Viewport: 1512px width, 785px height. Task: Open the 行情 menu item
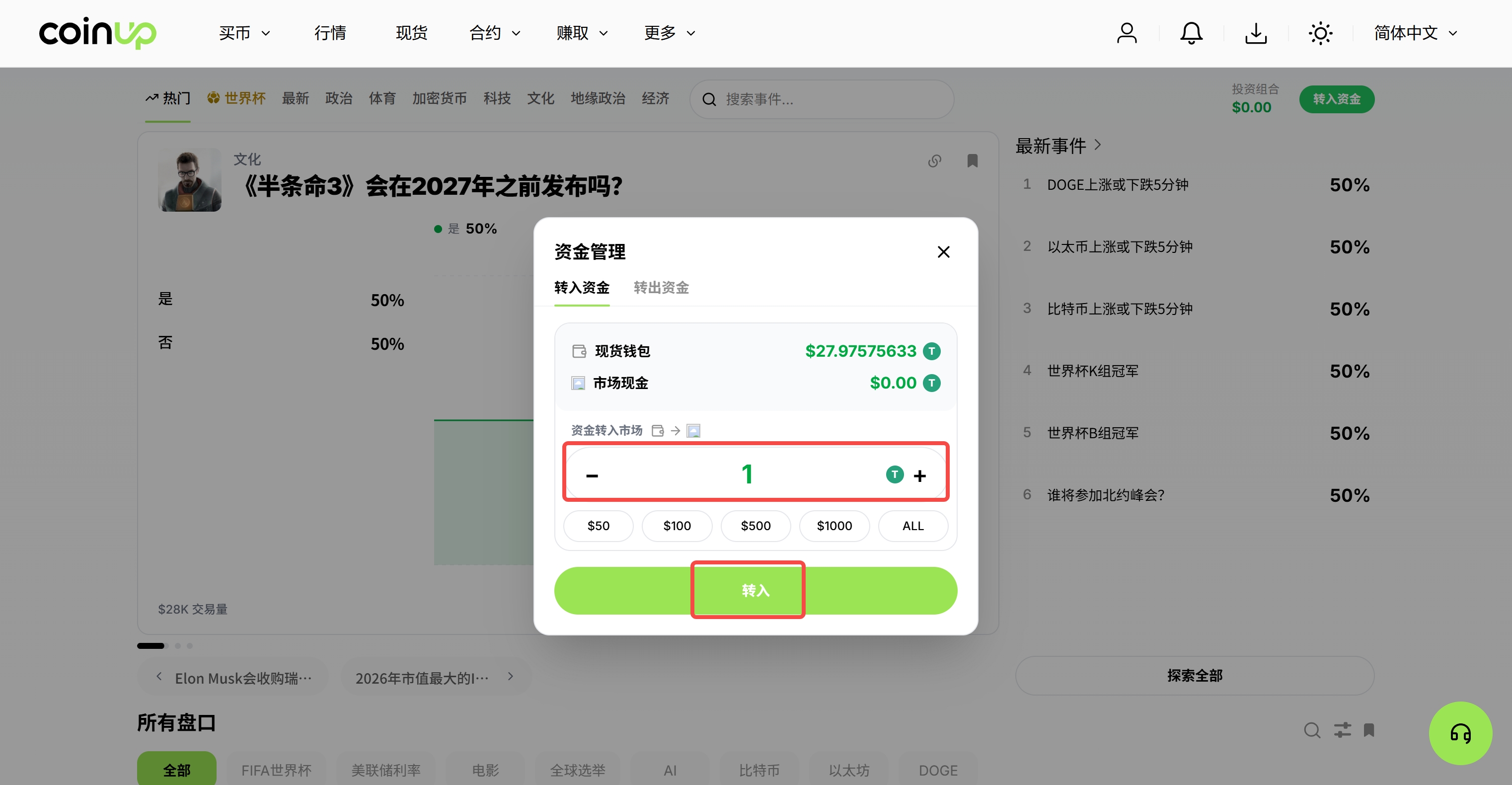pyautogui.click(x=330, y=33)
